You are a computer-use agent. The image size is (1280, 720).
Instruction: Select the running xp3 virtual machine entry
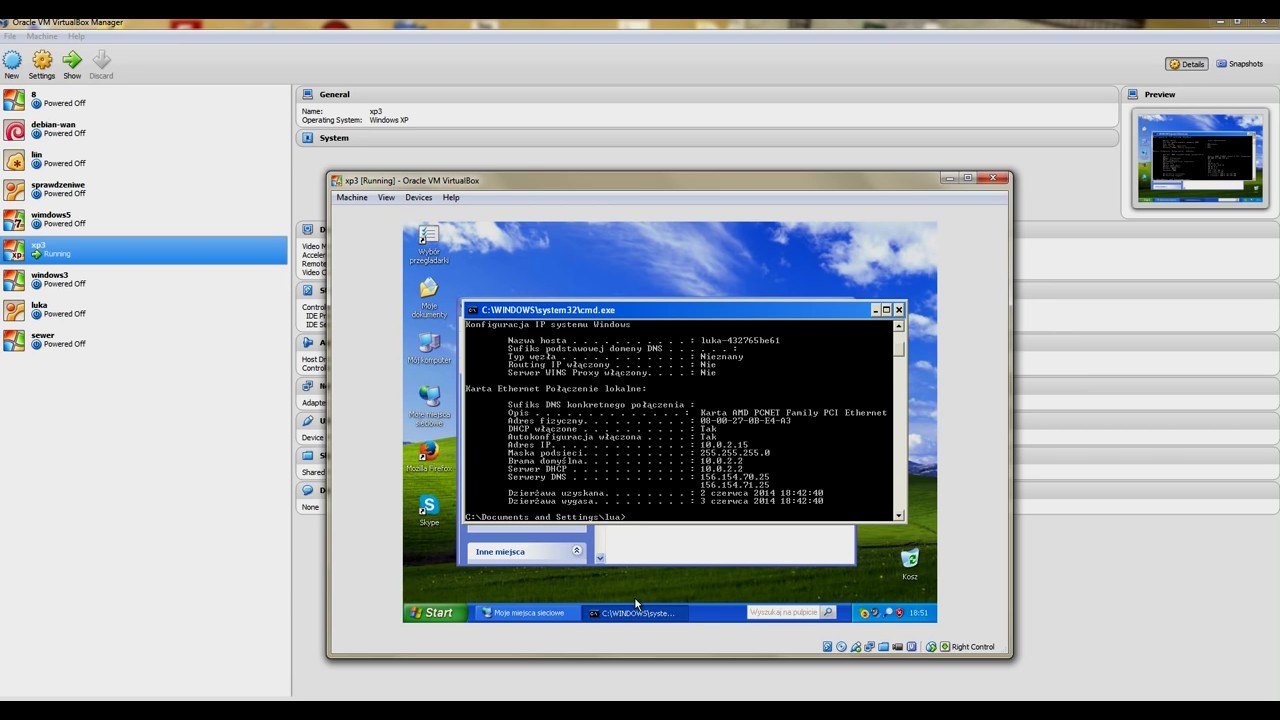click(x=144, y=250)
